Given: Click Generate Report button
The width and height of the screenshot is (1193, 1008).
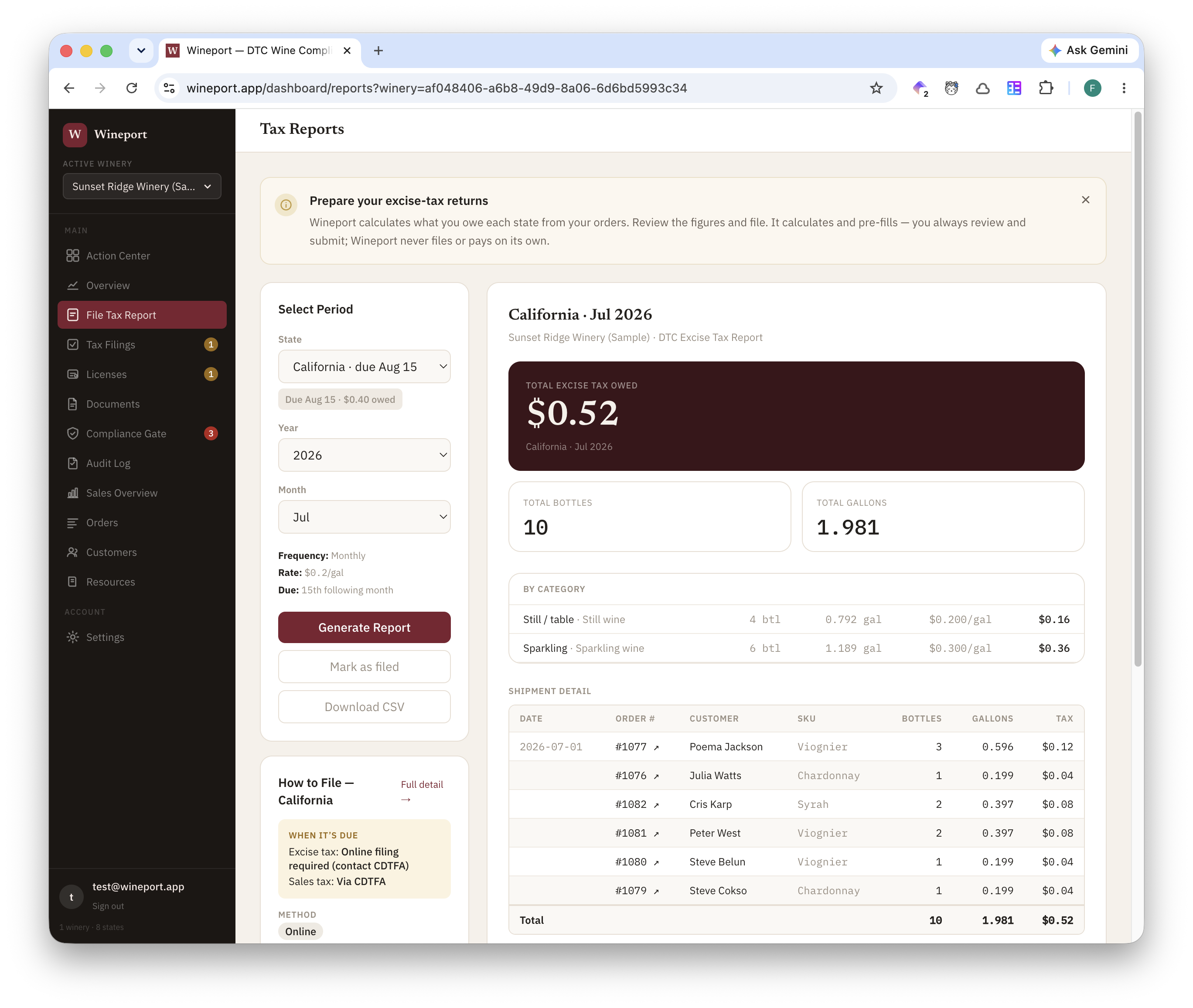Looking at the screenshot, I should tap(364, 627).
